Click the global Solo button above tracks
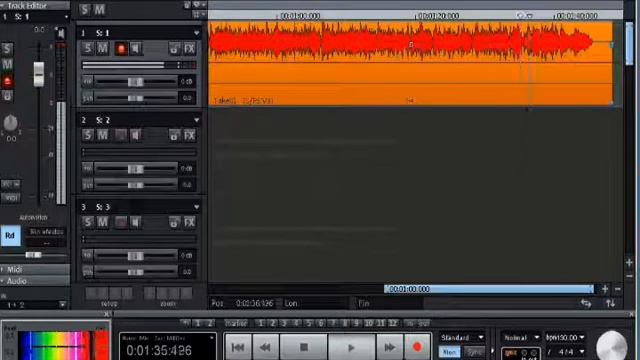640x360 pixels. coord(84,9)
